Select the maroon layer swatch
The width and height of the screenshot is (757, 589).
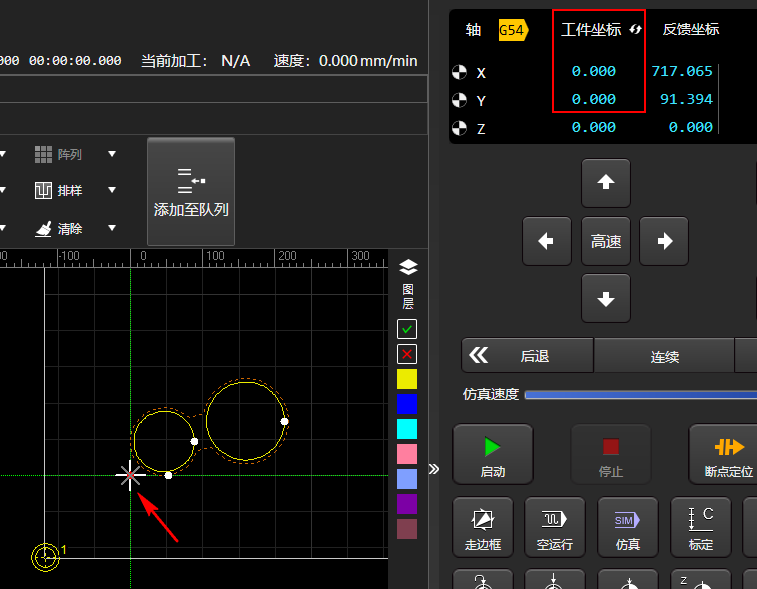407,529
